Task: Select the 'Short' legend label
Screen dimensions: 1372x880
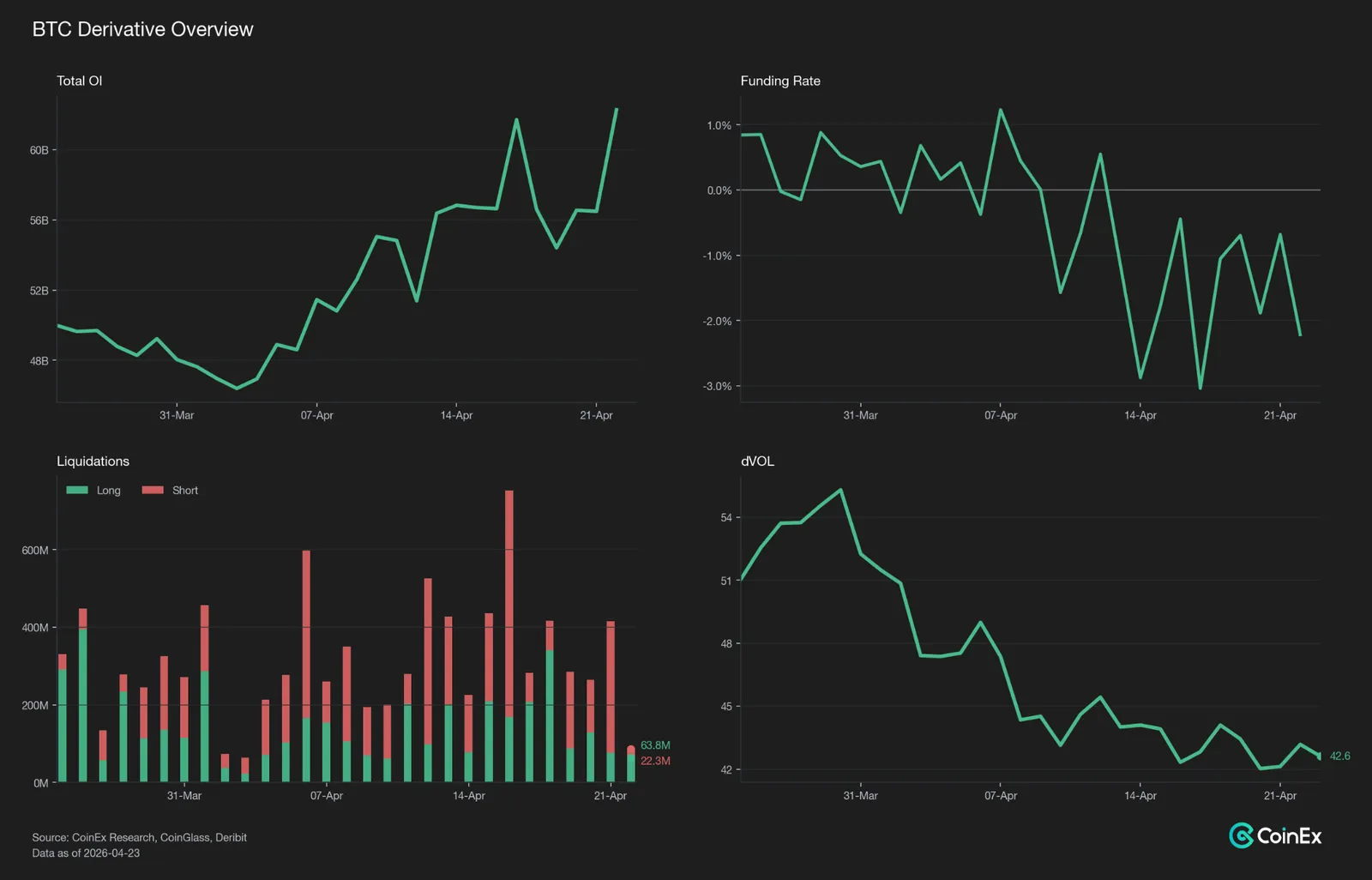Action: (x=185, y=491)
